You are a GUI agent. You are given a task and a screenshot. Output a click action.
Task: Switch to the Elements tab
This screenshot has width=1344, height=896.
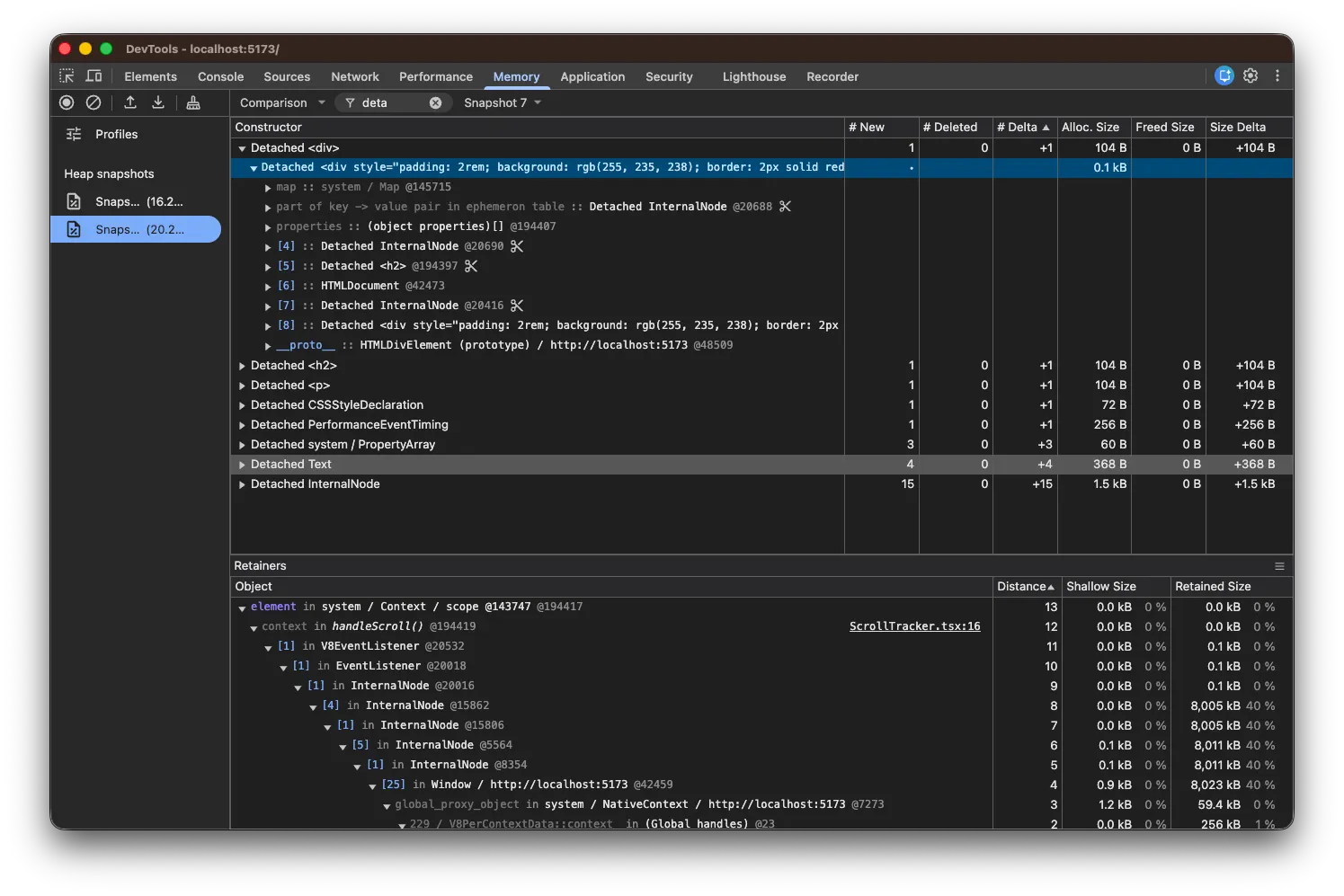[150, 76]
